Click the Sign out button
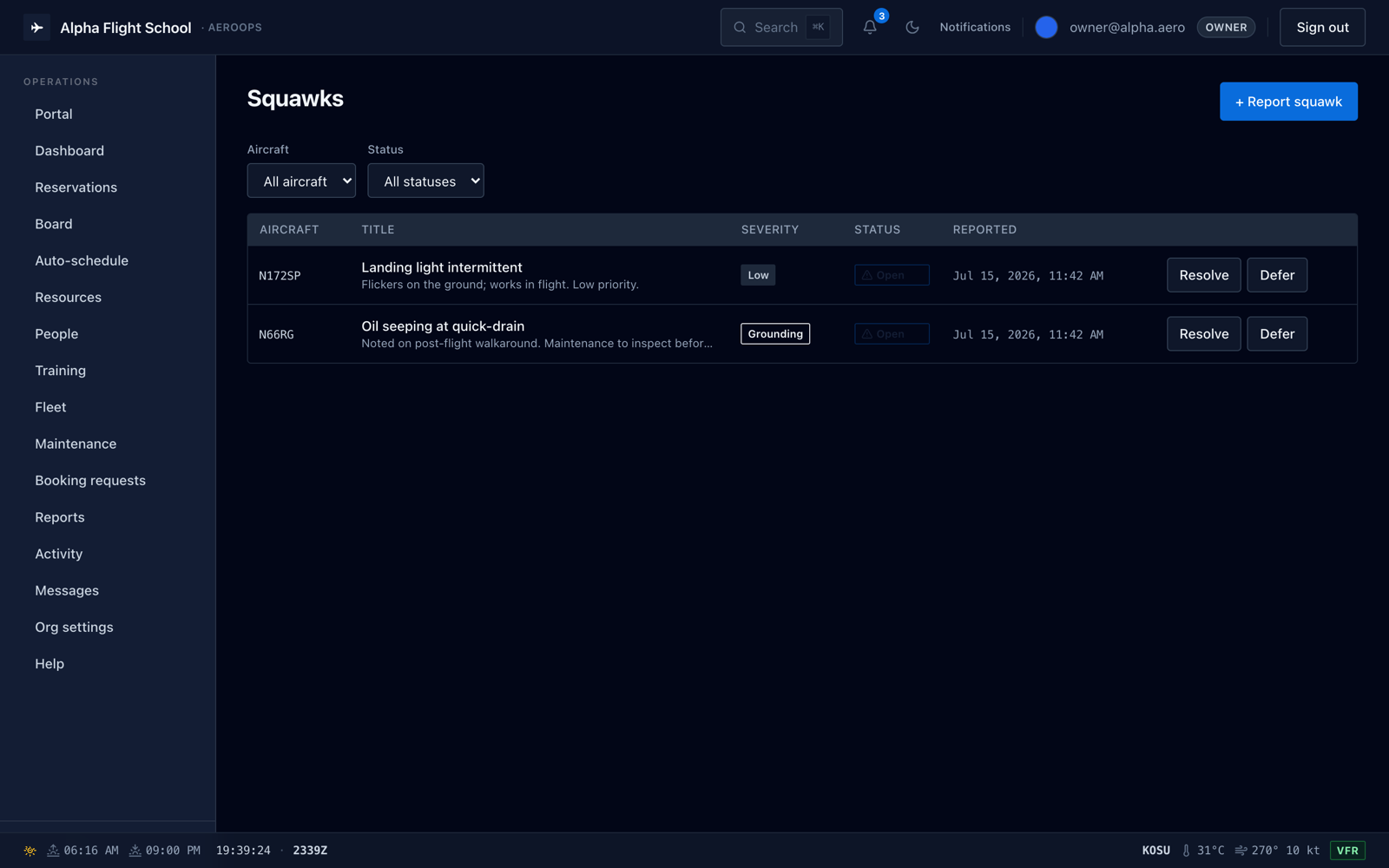 (x=1322, y=27)
